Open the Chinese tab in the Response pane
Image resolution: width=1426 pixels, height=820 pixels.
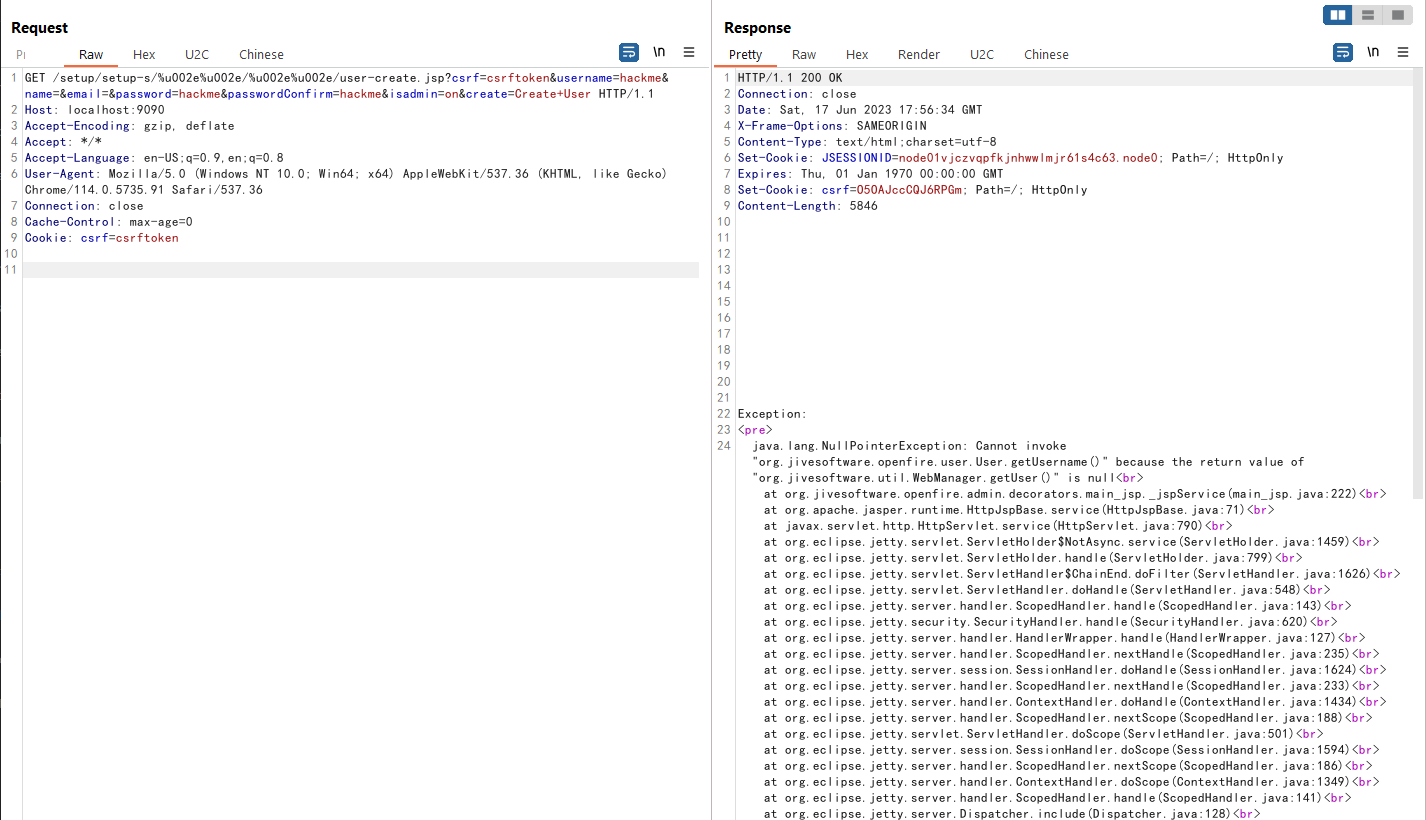1046,55
